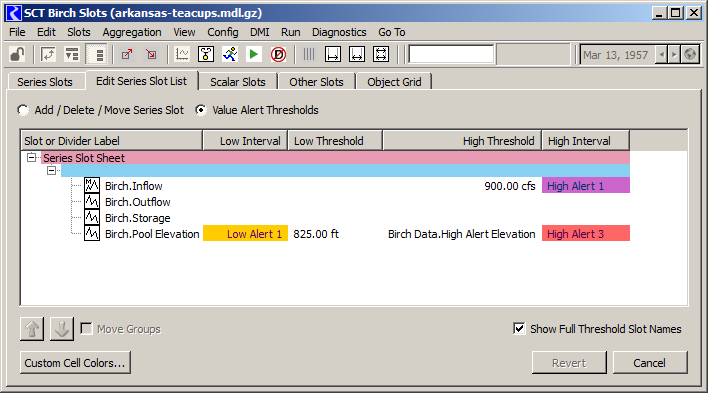Screen dimensions: 708x393
Task: Click Birch Data.High Alert Elevation cell
Action: tap(461, 234)
